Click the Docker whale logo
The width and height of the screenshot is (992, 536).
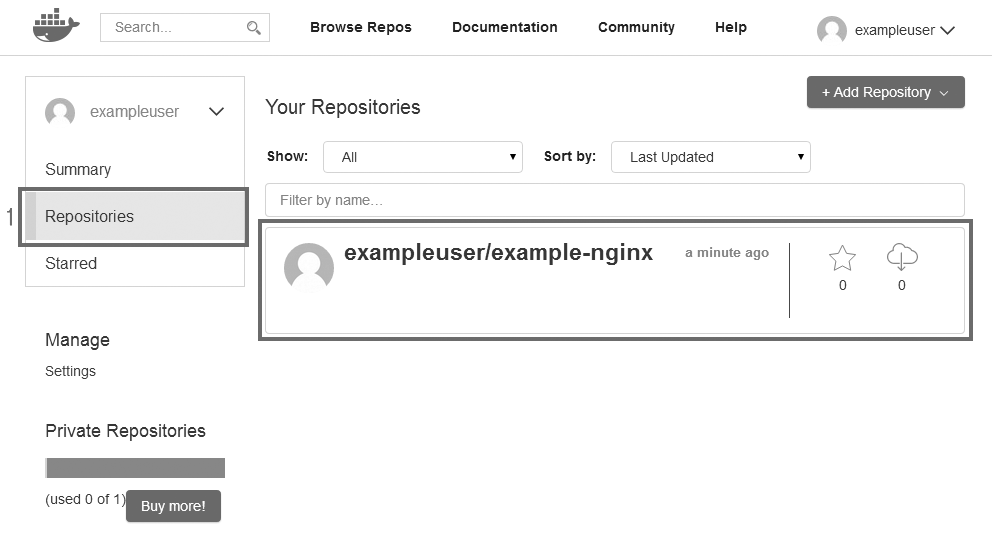[55, 26]
